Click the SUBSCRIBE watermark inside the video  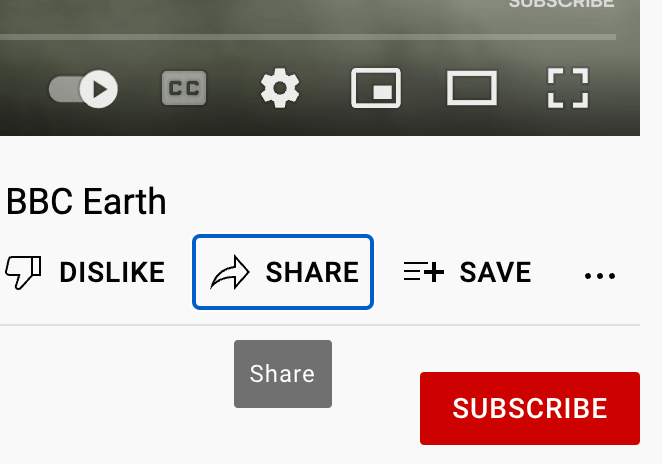562,4
